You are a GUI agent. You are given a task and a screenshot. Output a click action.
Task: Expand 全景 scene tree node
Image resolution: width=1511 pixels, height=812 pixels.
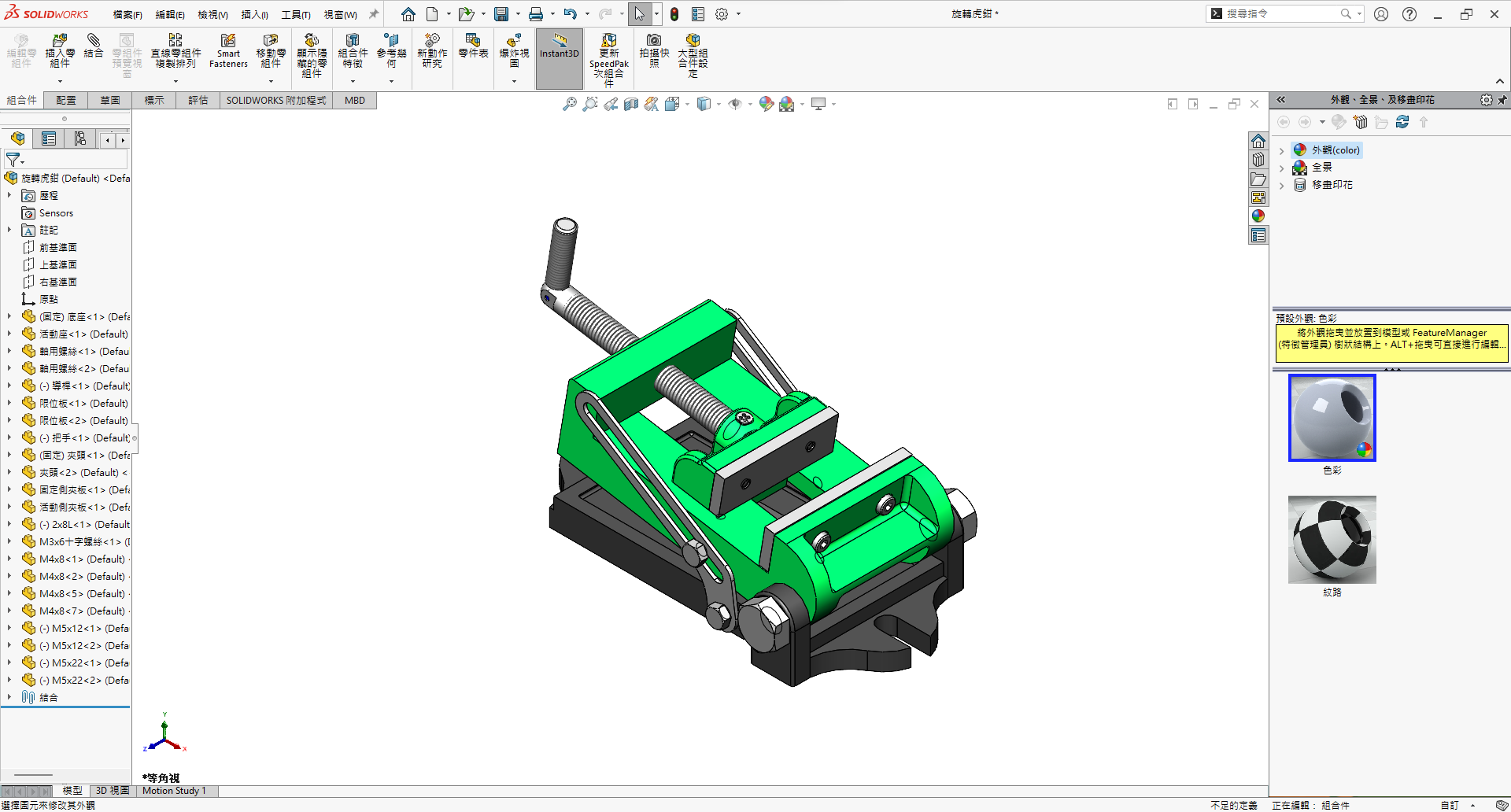coord(1281,168)
